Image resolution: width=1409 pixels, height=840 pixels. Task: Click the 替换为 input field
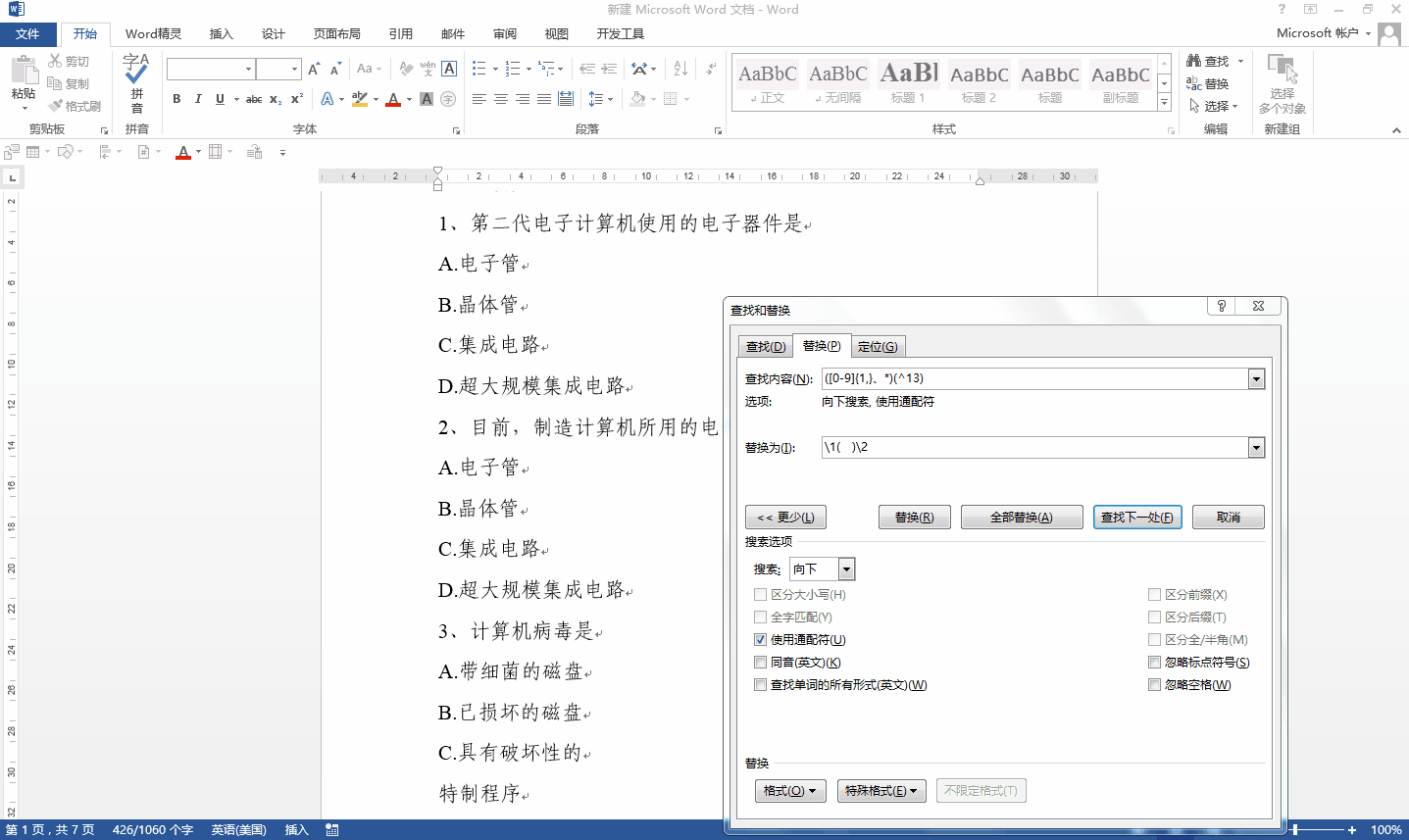1034,448
